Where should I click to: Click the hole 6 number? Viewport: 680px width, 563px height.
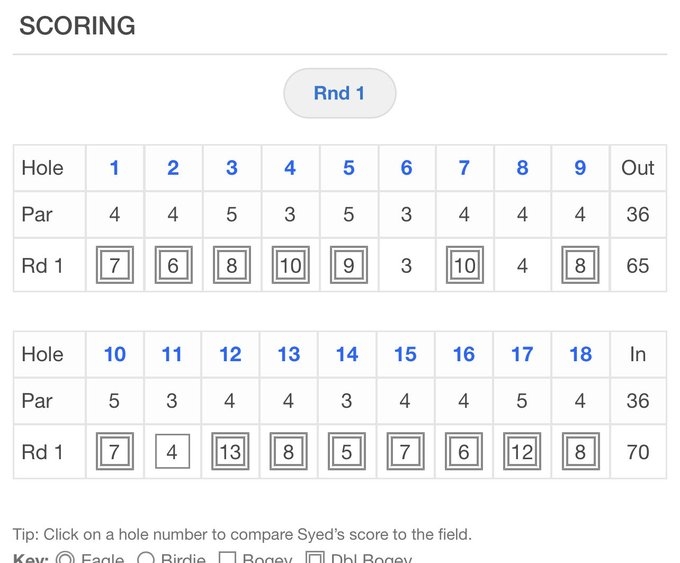click(x=406, y=168)
